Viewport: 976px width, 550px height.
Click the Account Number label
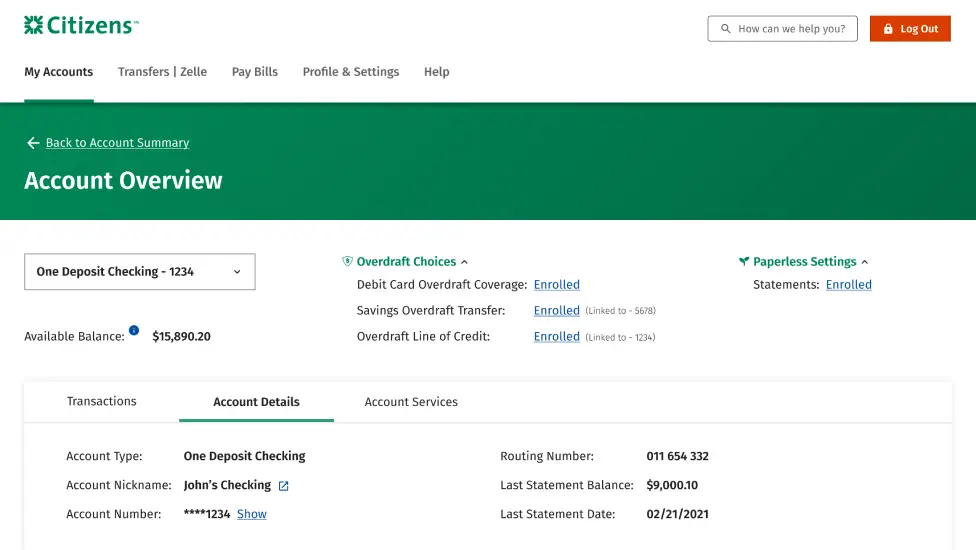click(113, 514)
